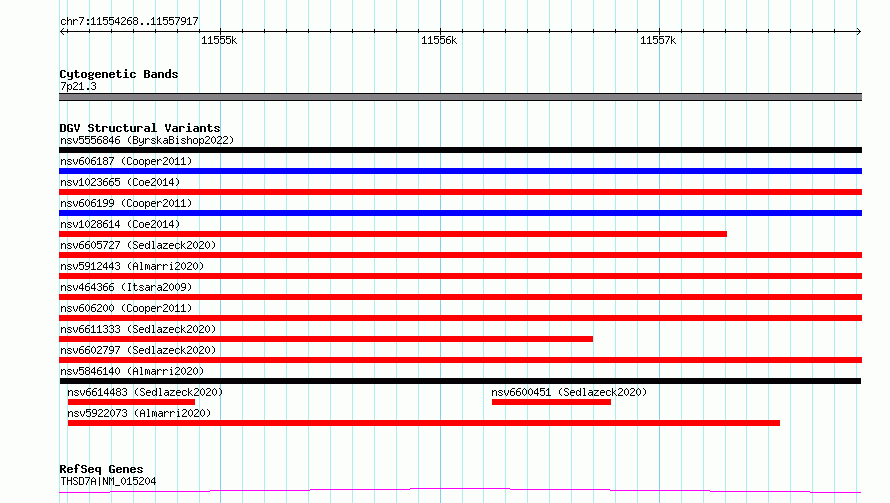Select the red bar of nsv1023665
This screenshot has width=890, height=503.
pos(460,192)
